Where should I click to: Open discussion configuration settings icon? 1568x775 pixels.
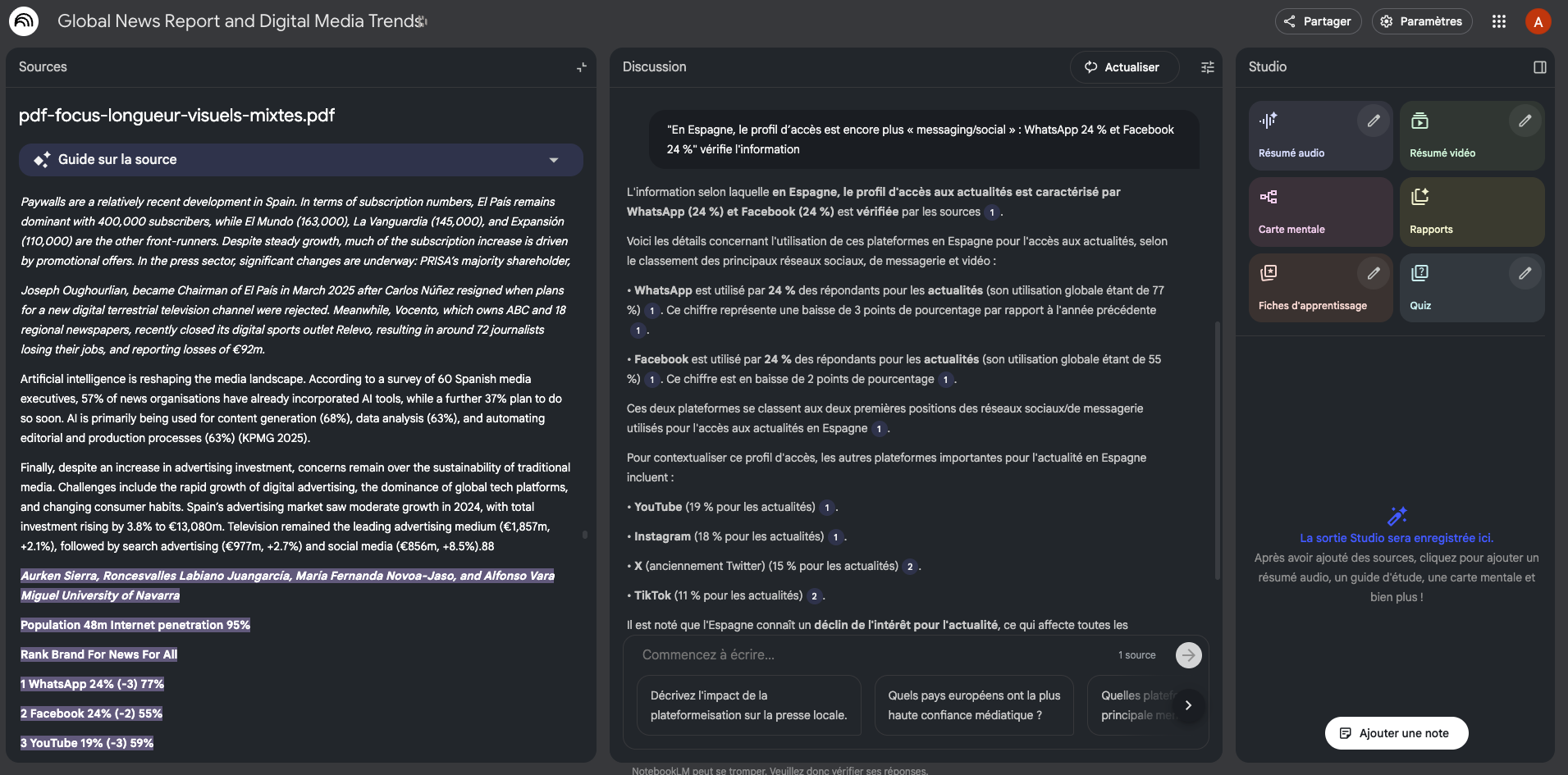1207,67
